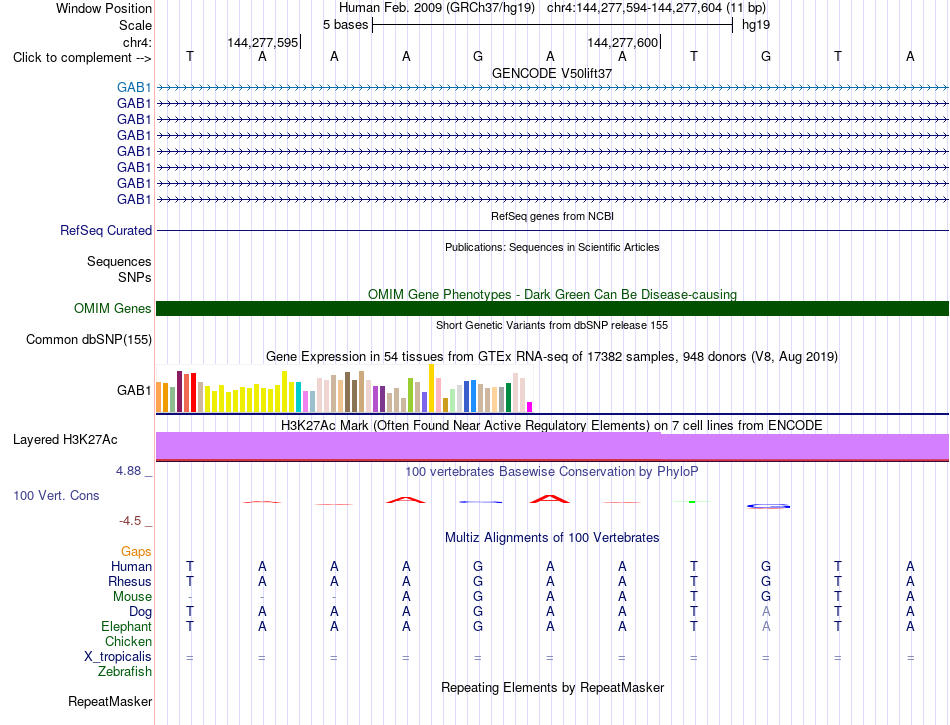
Task: Open "RefSeq genes from NCBI" track title
Action: pos(552,216)
